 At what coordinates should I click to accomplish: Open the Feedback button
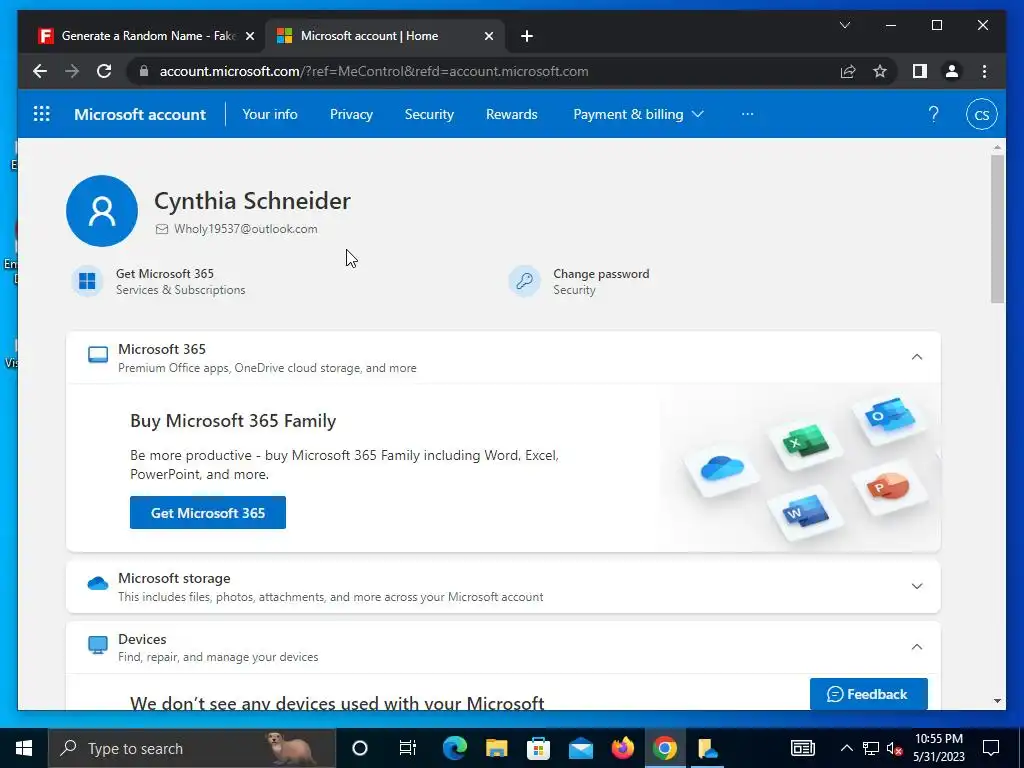tap(869, 694)
